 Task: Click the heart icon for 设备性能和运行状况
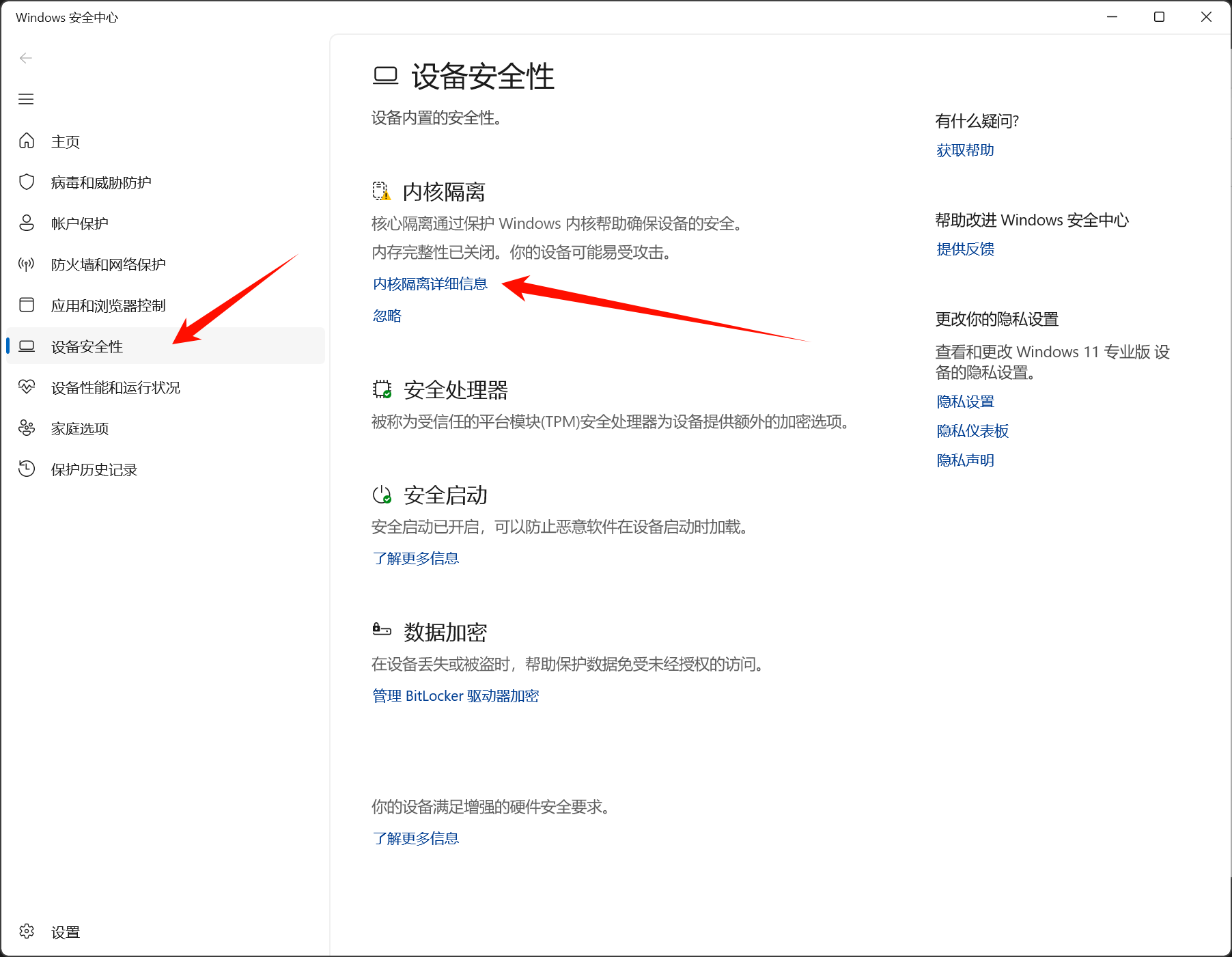pyautogui.click(x=27, y=387)
